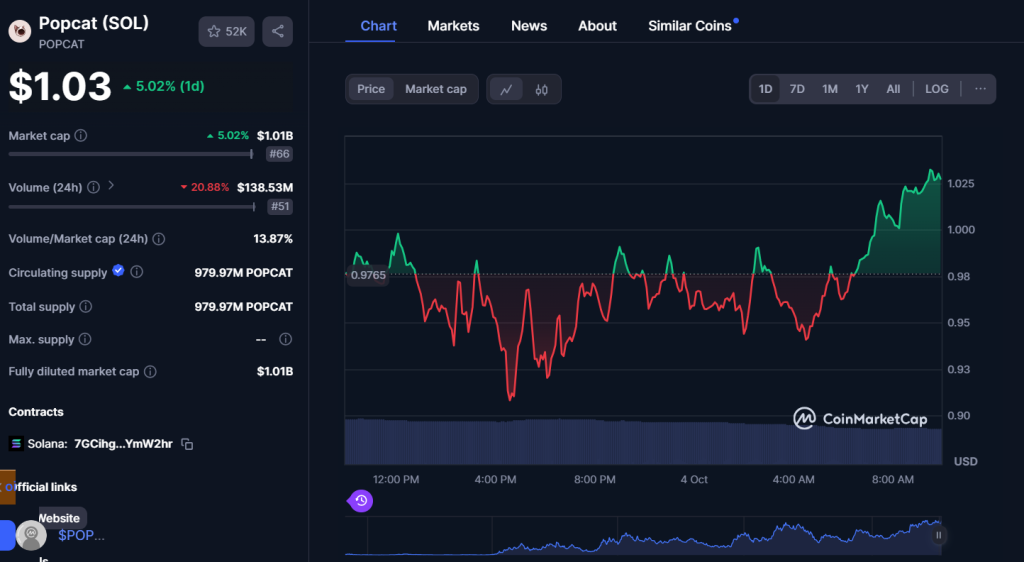
Task: Click the Solana chain logo icon
Action: tap(16, 444)
